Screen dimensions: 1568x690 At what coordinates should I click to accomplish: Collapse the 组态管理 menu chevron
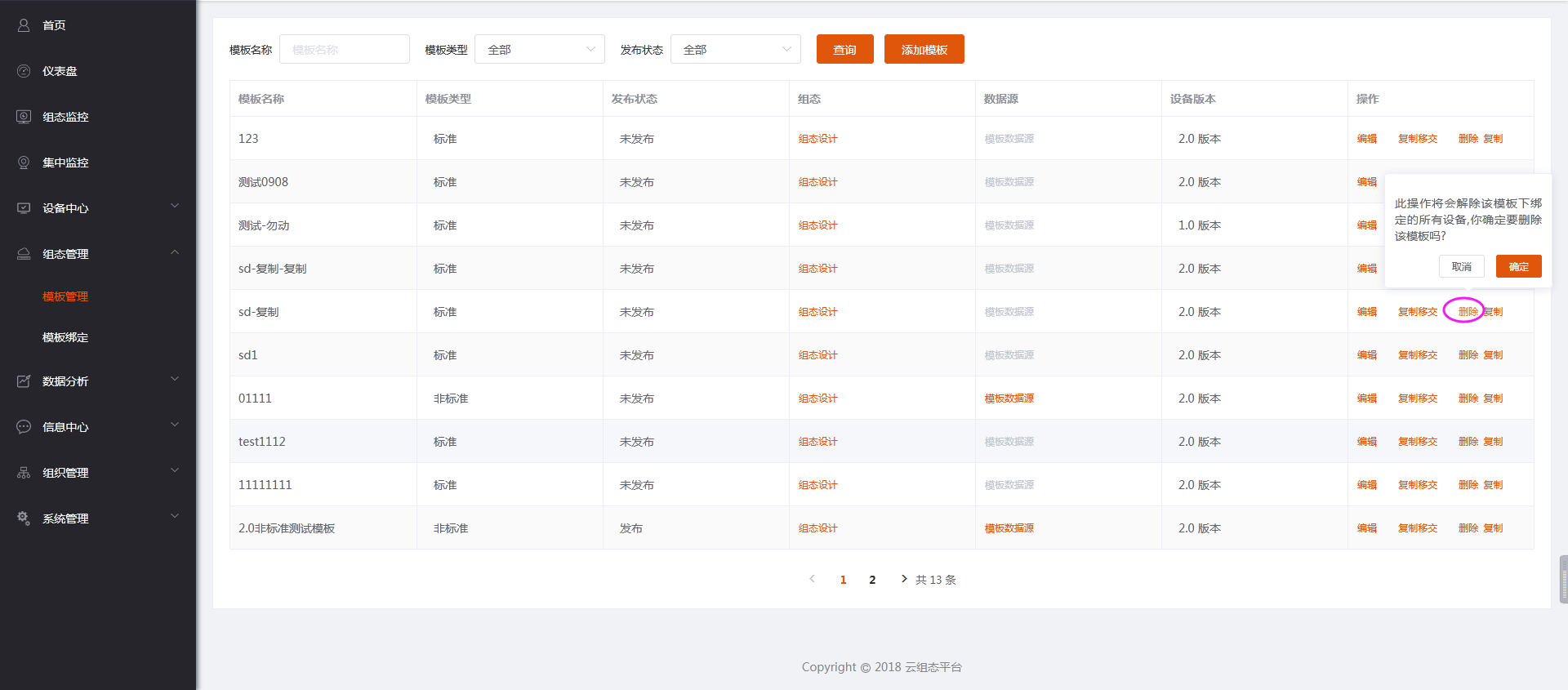(x=175, y=253)
